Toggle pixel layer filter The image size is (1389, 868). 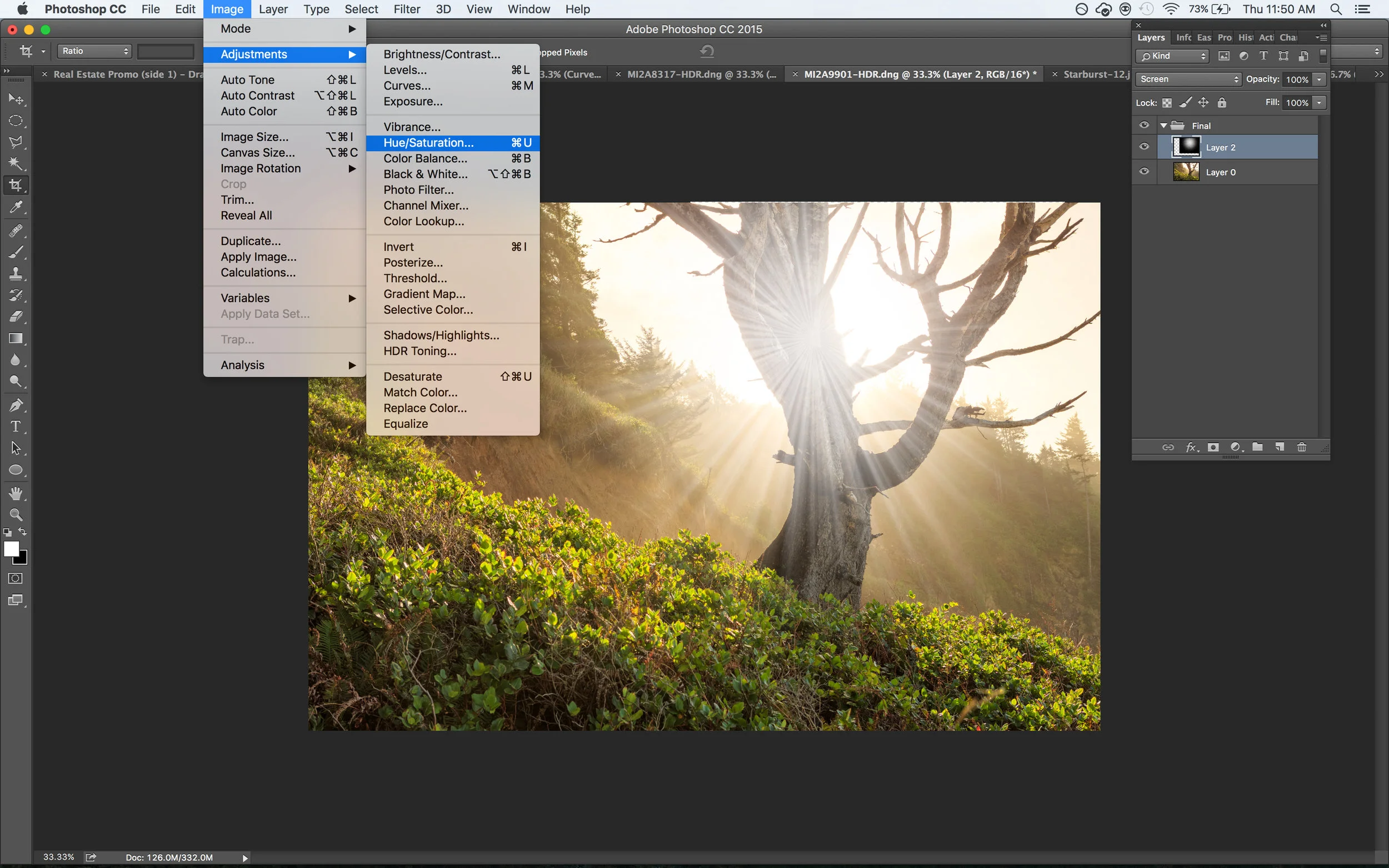[x=1223, y=56]
